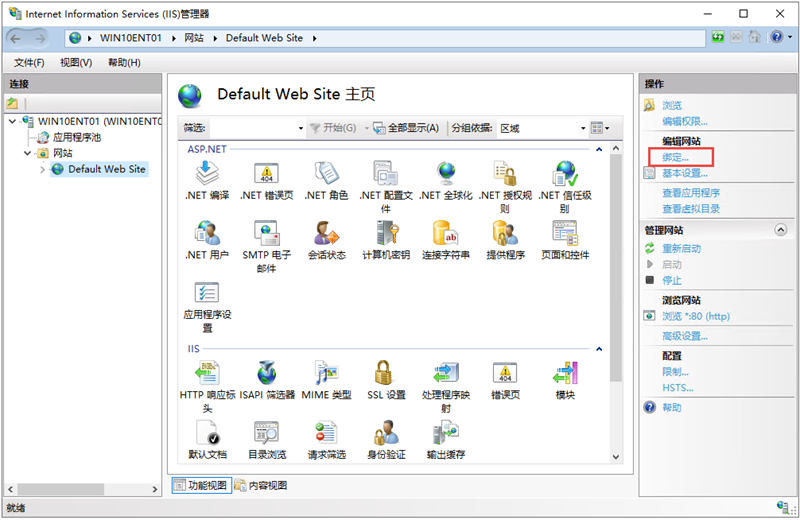
Task: Select the MIME 类型 icon
Action: (326, 373)
